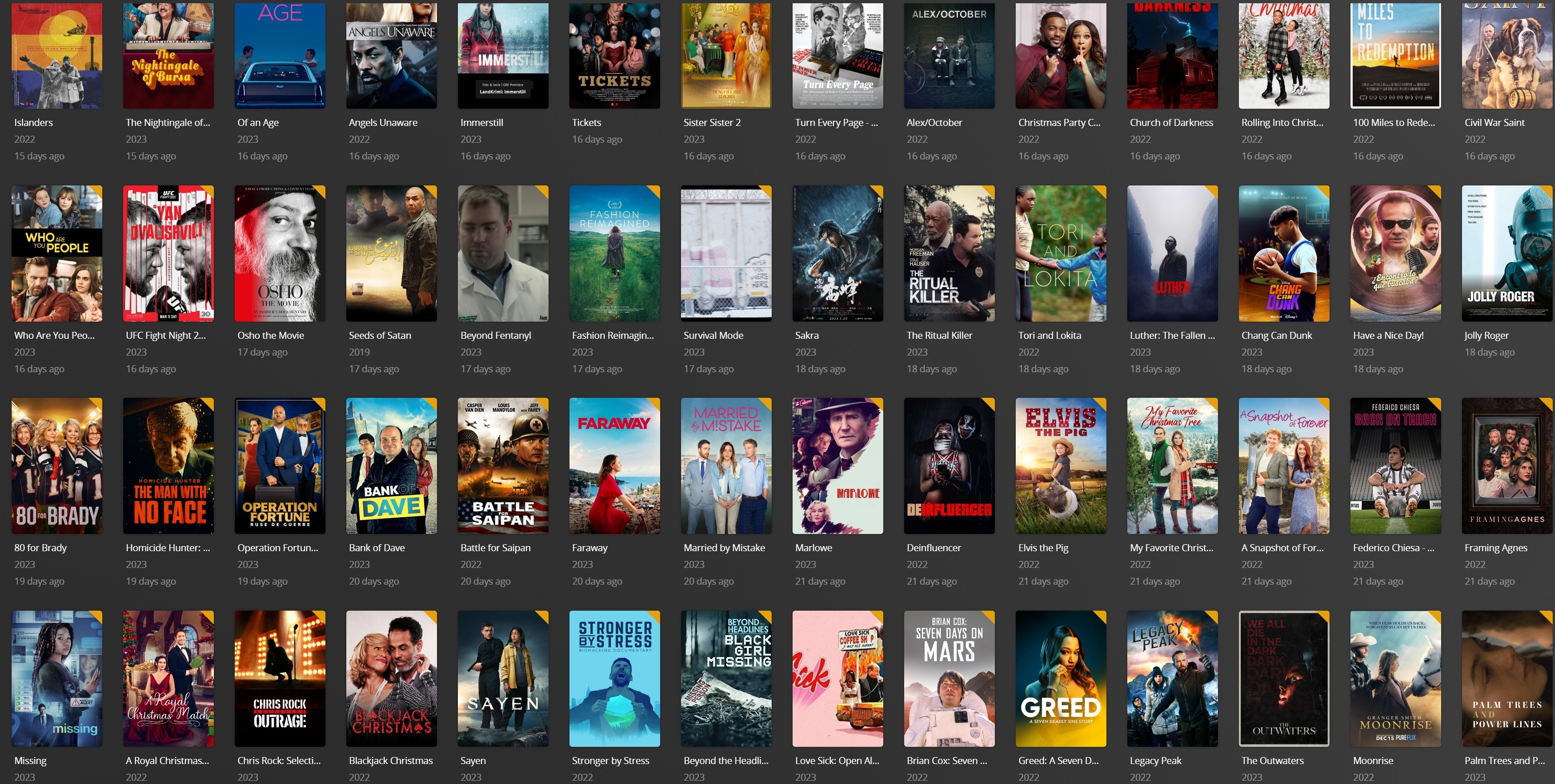
Task: Click the Alex/October poster
Action: tap(950, 55)
